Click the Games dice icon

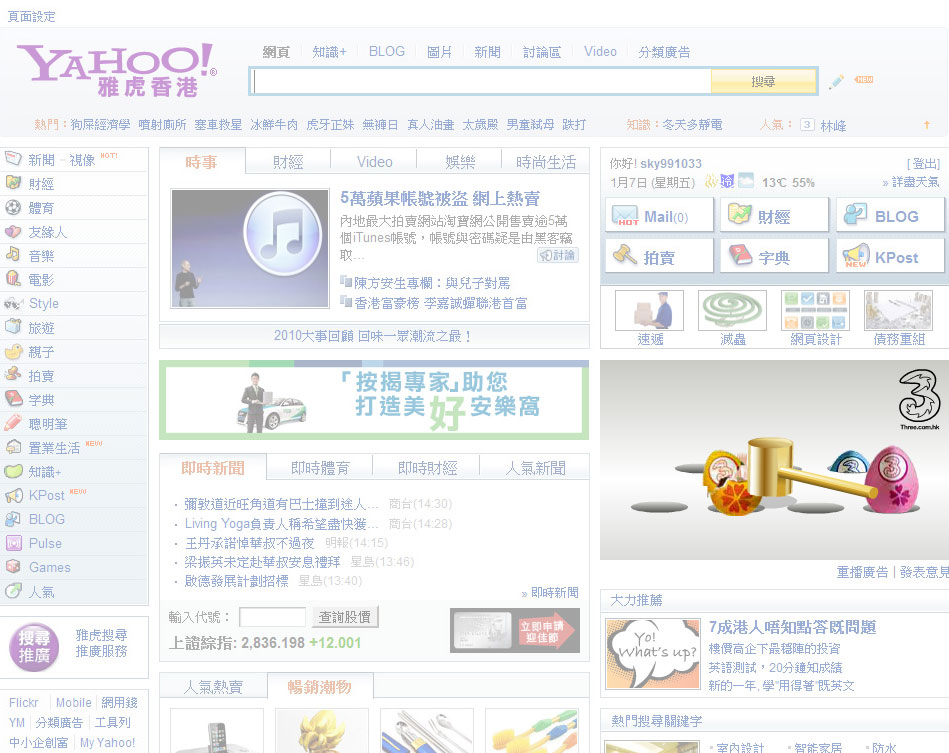[13, 567]
